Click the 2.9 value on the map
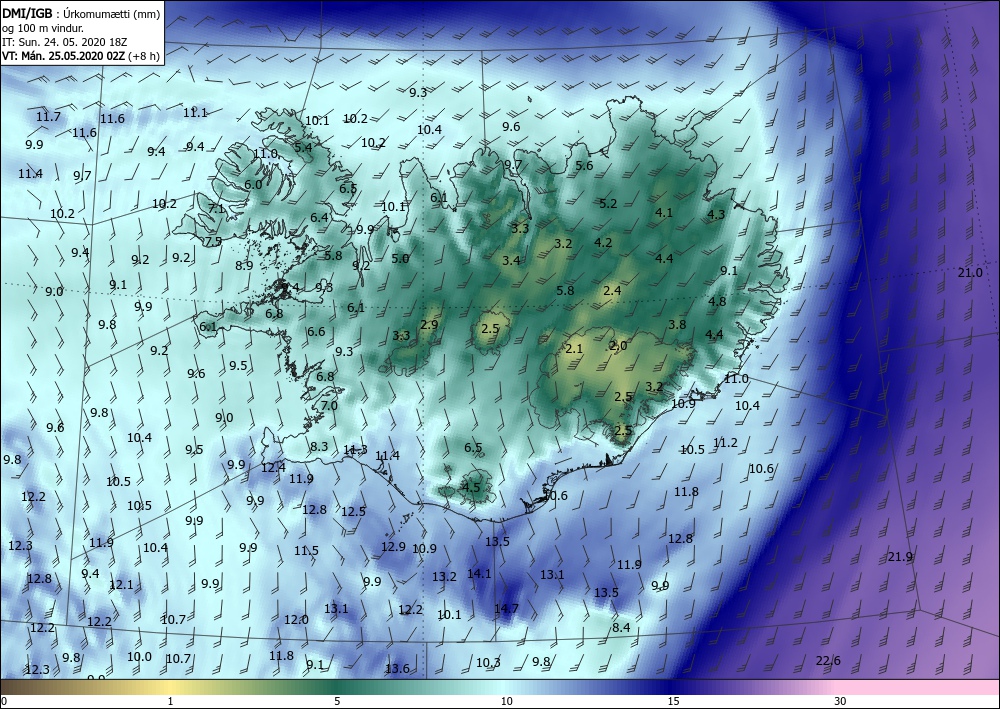This screenshot has width=1000, height=709. tap(429, 325)
